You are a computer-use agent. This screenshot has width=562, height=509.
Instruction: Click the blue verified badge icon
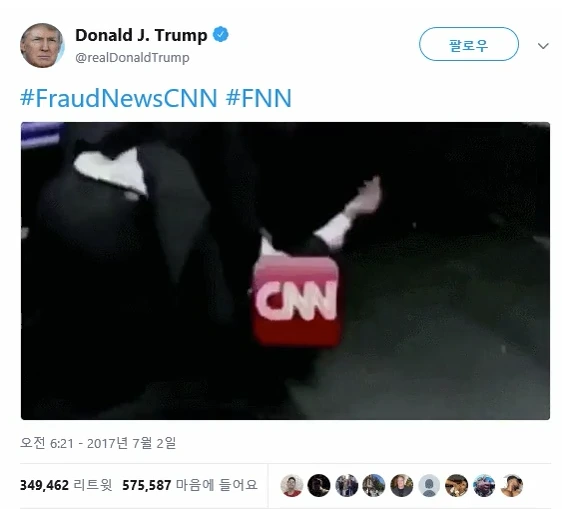click(x=221, y=35)
